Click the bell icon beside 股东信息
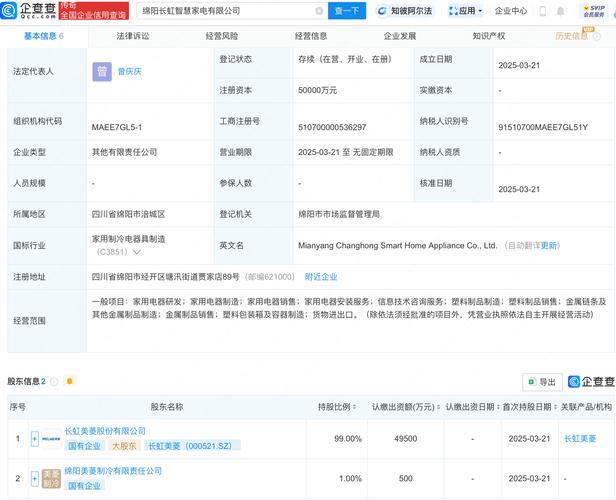 [x=69, y=381]
